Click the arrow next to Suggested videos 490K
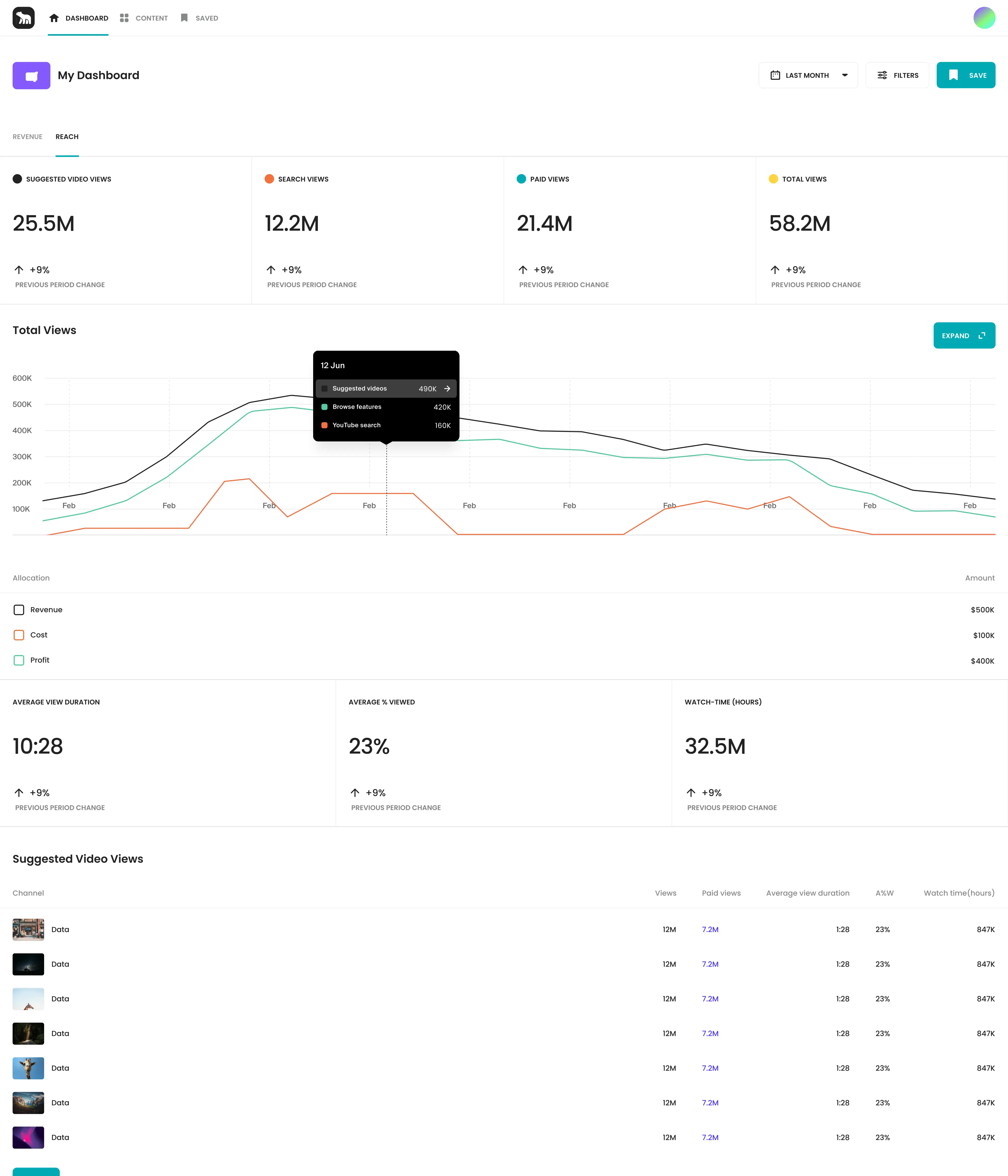1008x1176 pixels. (x=447, y=389)
